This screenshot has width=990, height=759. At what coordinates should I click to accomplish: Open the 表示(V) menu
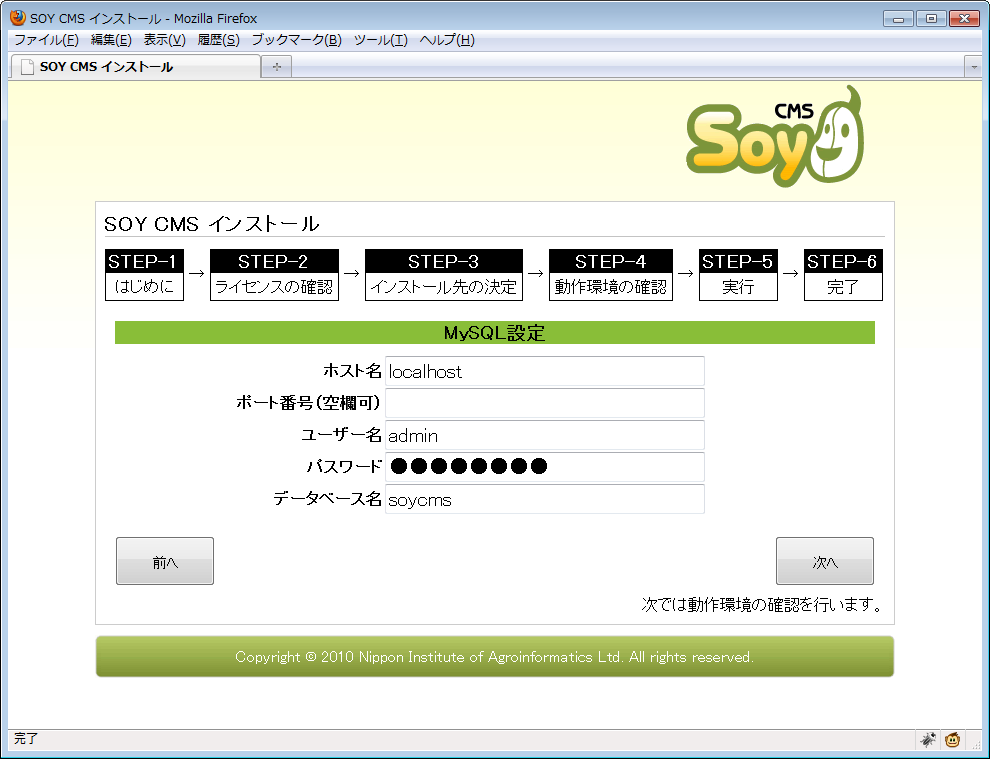(x=164, y=40)
